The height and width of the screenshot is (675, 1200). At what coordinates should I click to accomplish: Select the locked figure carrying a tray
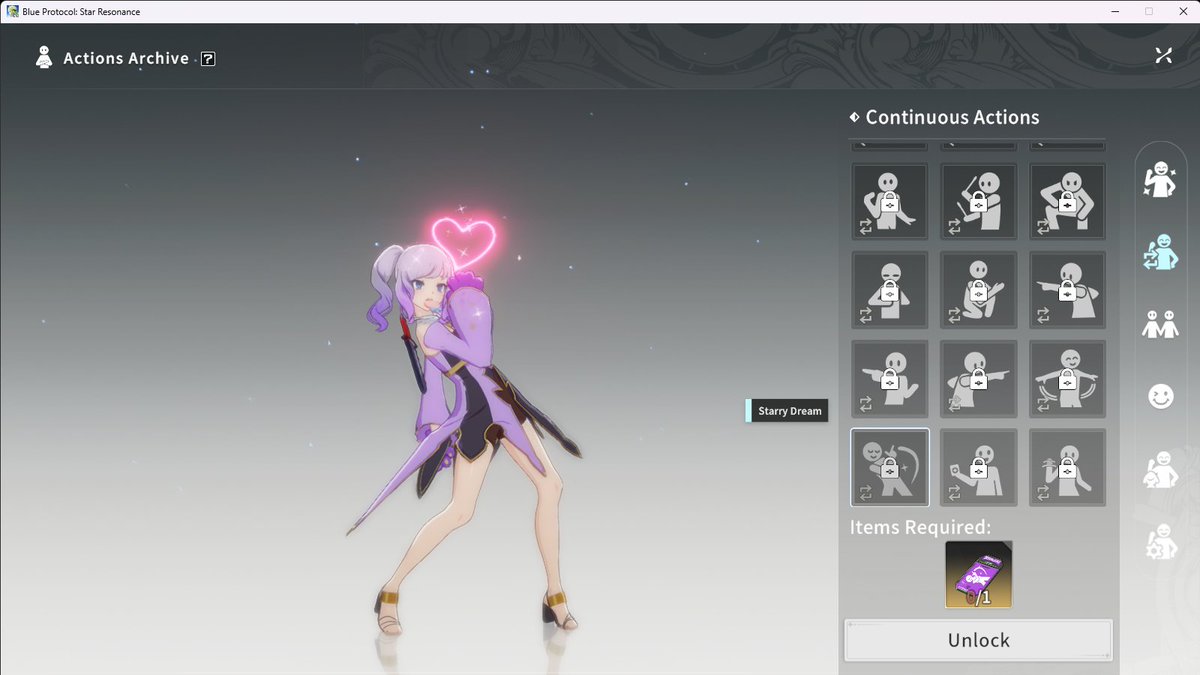(1068, 467)
